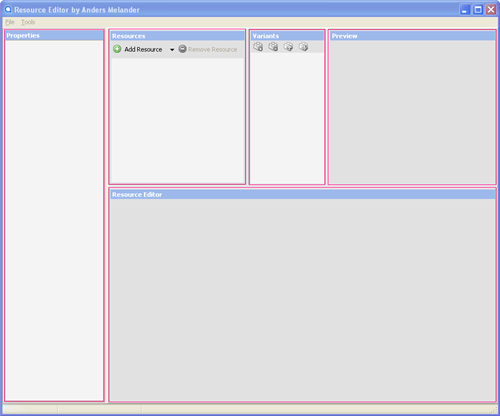Click the Variants panel header
Image resolution: width=500 pixels, height=416 pixels.
[287, 36]
